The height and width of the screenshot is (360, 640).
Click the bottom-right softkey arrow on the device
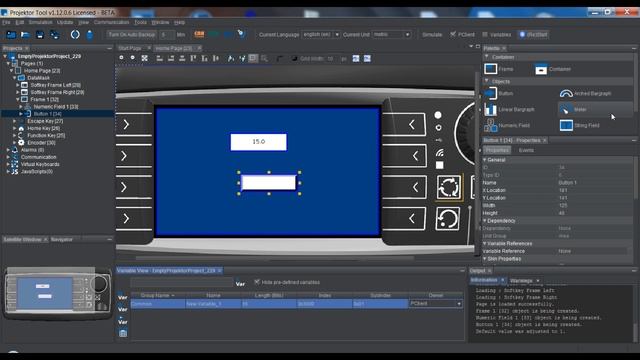tap(411, 219)
